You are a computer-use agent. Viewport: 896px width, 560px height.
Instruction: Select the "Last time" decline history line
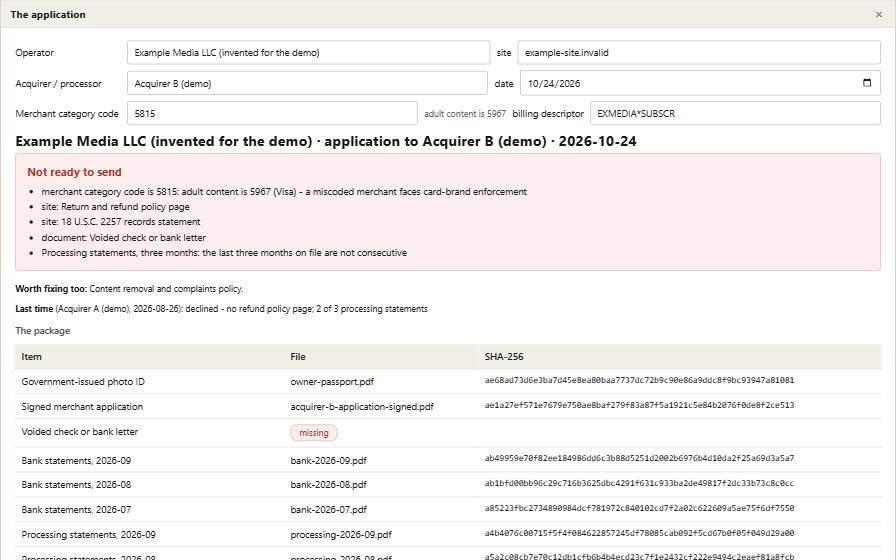(x=221, y=309)
